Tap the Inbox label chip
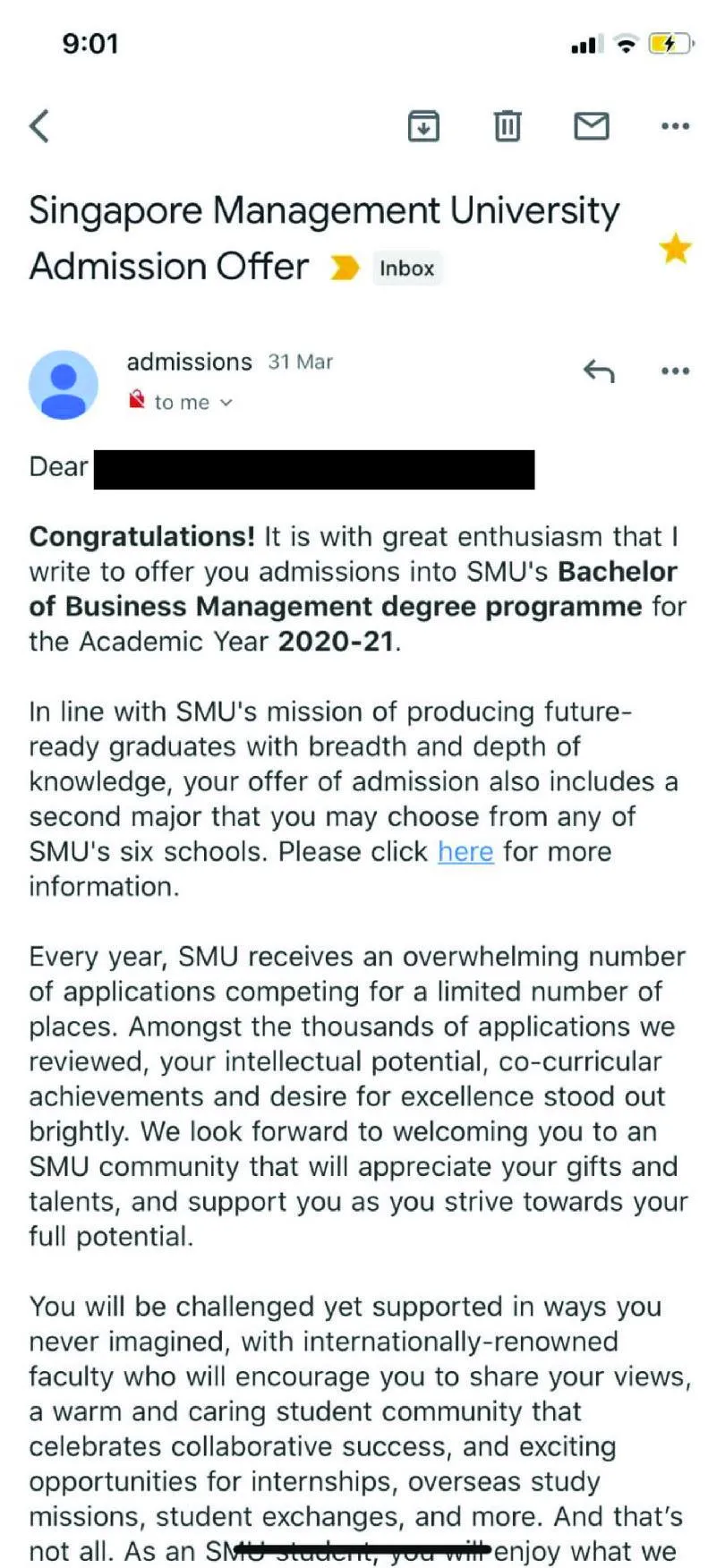The image size is (725, 1568). [x=407, y=268]
